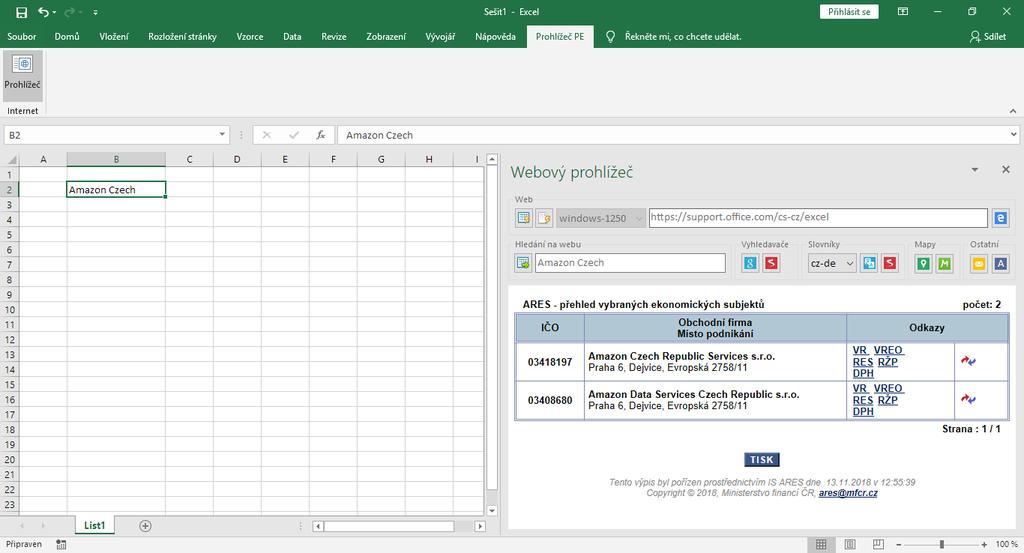Open the Quick Access Toolbar customize dropdown
The height and width of the screenshot is (553, 1024).
[x=95, y=12]
